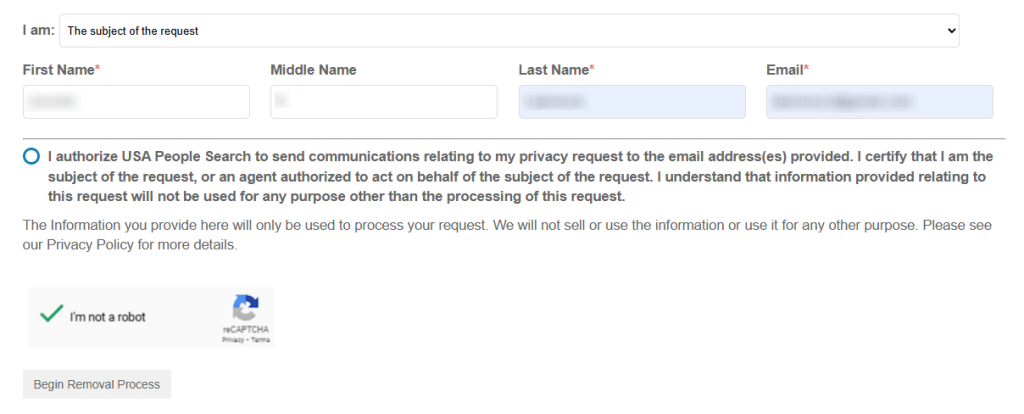Click the "I'm not a robot" label
Image resolution: width=1024 pixels, height=414 pixels.
click(x=108, y=317)
